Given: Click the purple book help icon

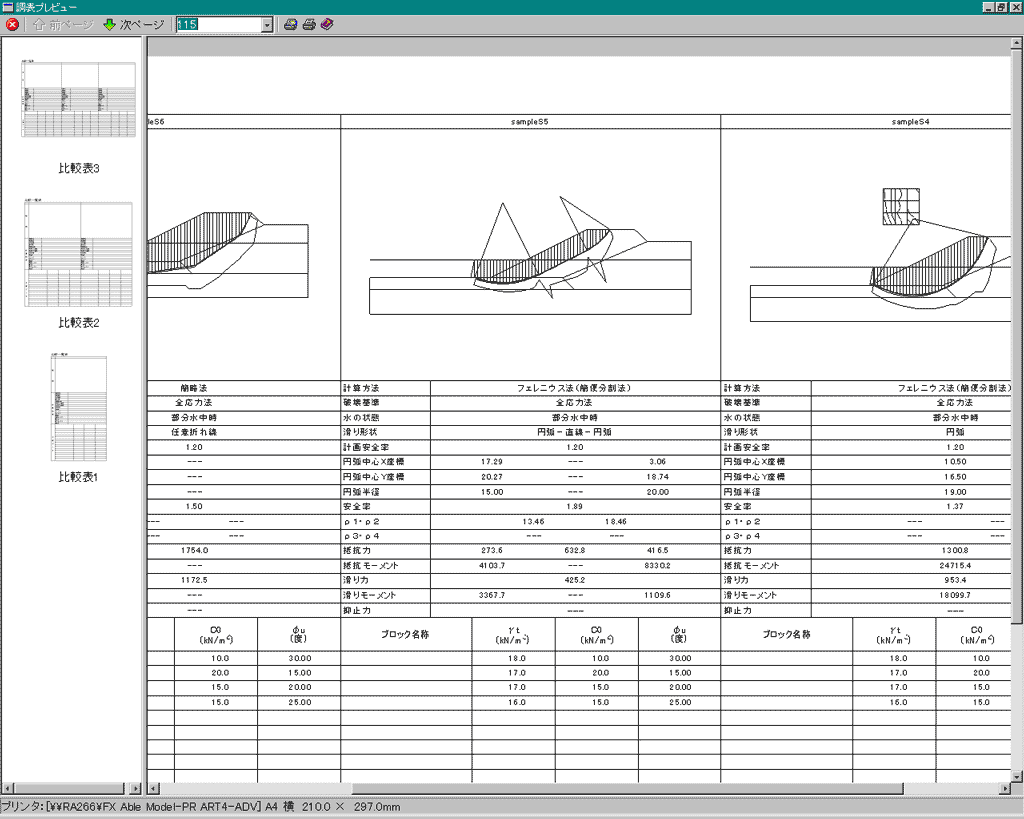Looking at the screenshot, I should pos(327,25).
